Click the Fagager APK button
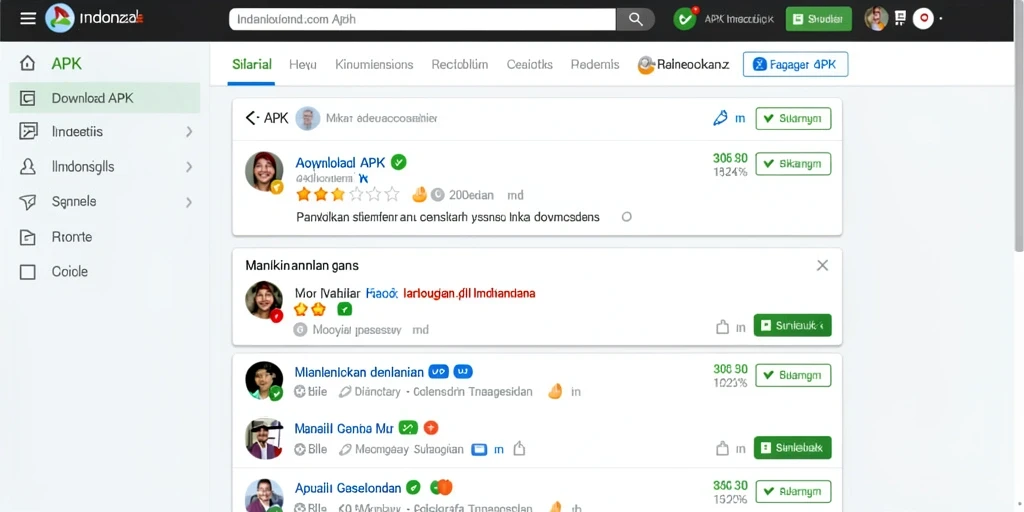Screen dimensions: 1024x512 795,64
